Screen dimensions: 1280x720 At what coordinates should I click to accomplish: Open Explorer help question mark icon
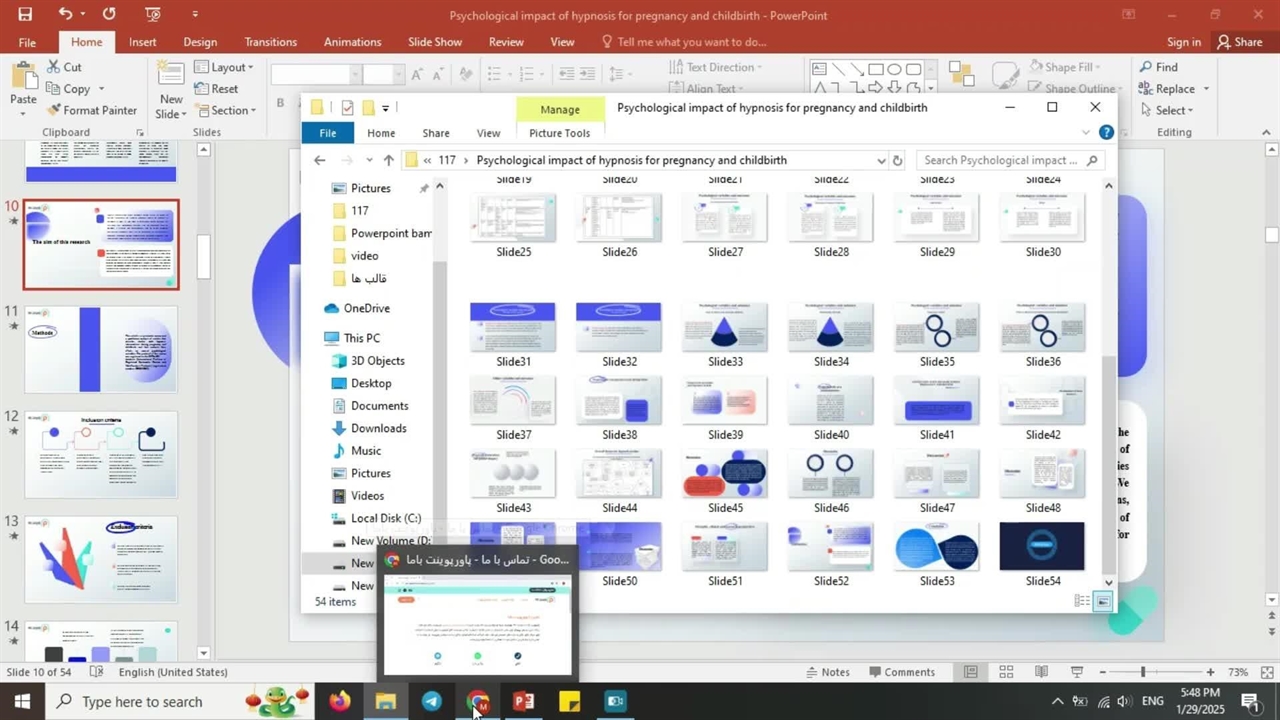(x=1106, y=132)
